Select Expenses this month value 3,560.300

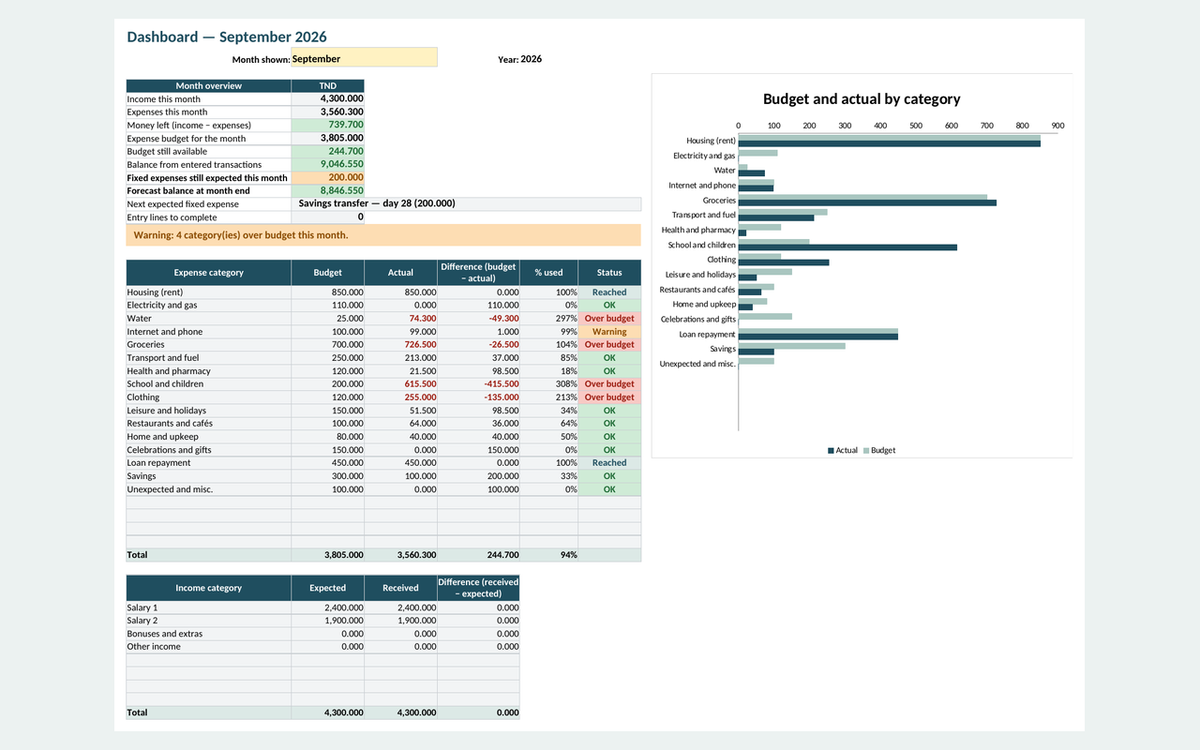tap(328, 112)
